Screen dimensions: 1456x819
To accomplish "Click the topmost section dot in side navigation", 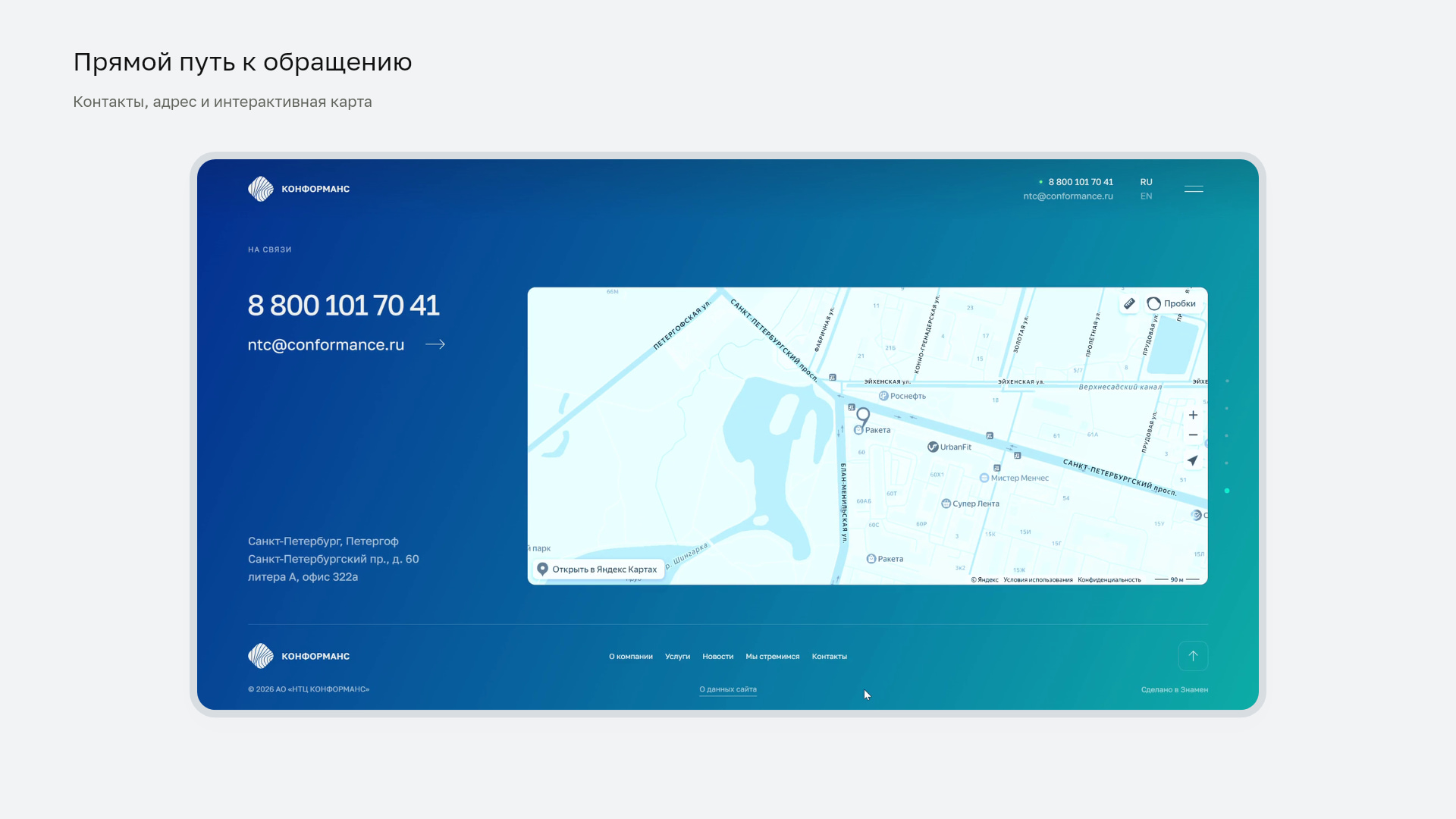I will tap(1227, 381).
